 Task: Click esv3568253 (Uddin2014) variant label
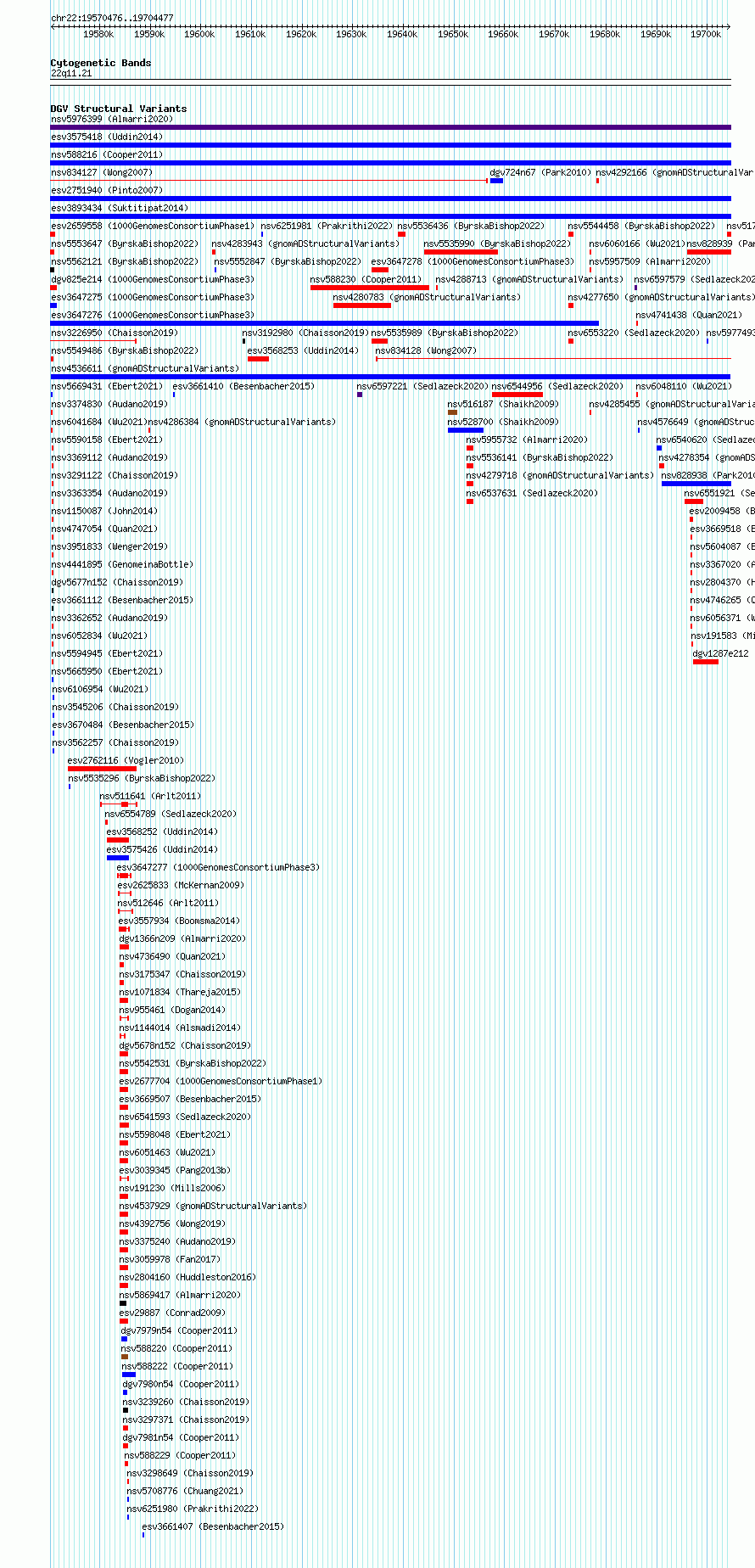click(303, 350)
